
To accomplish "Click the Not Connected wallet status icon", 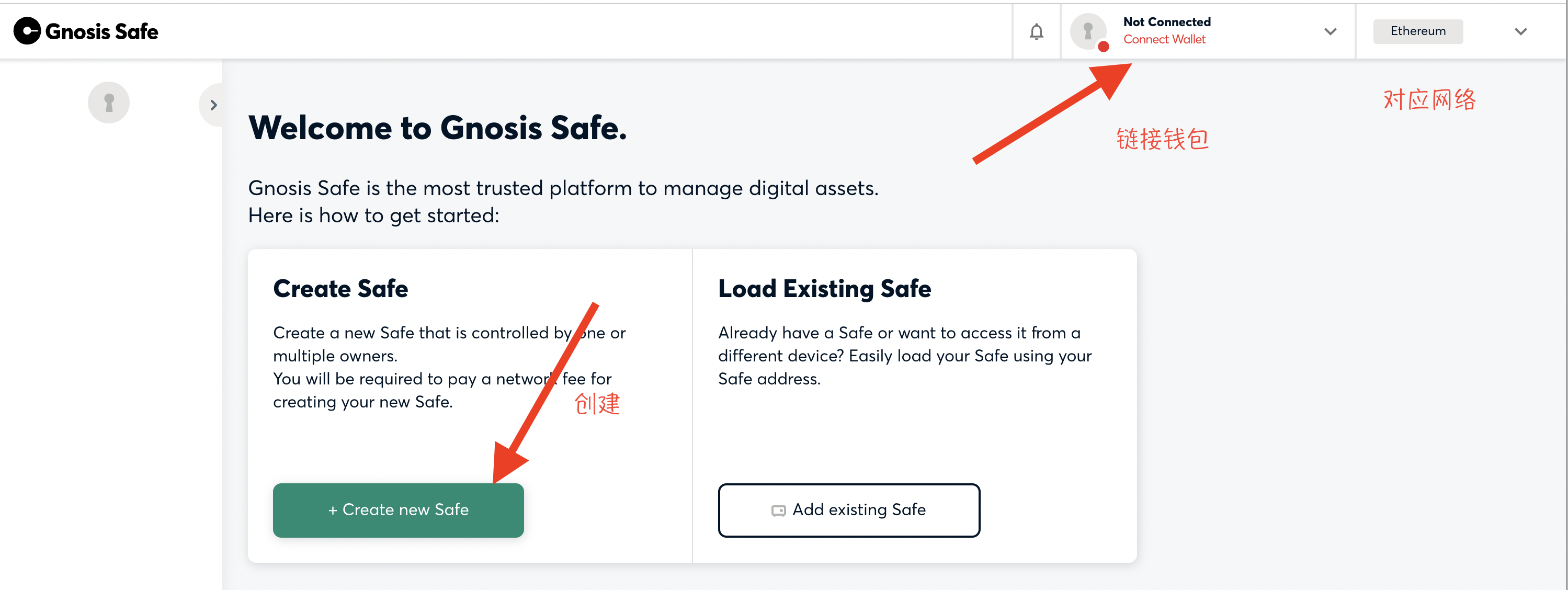I will (x=1090, y=30).
